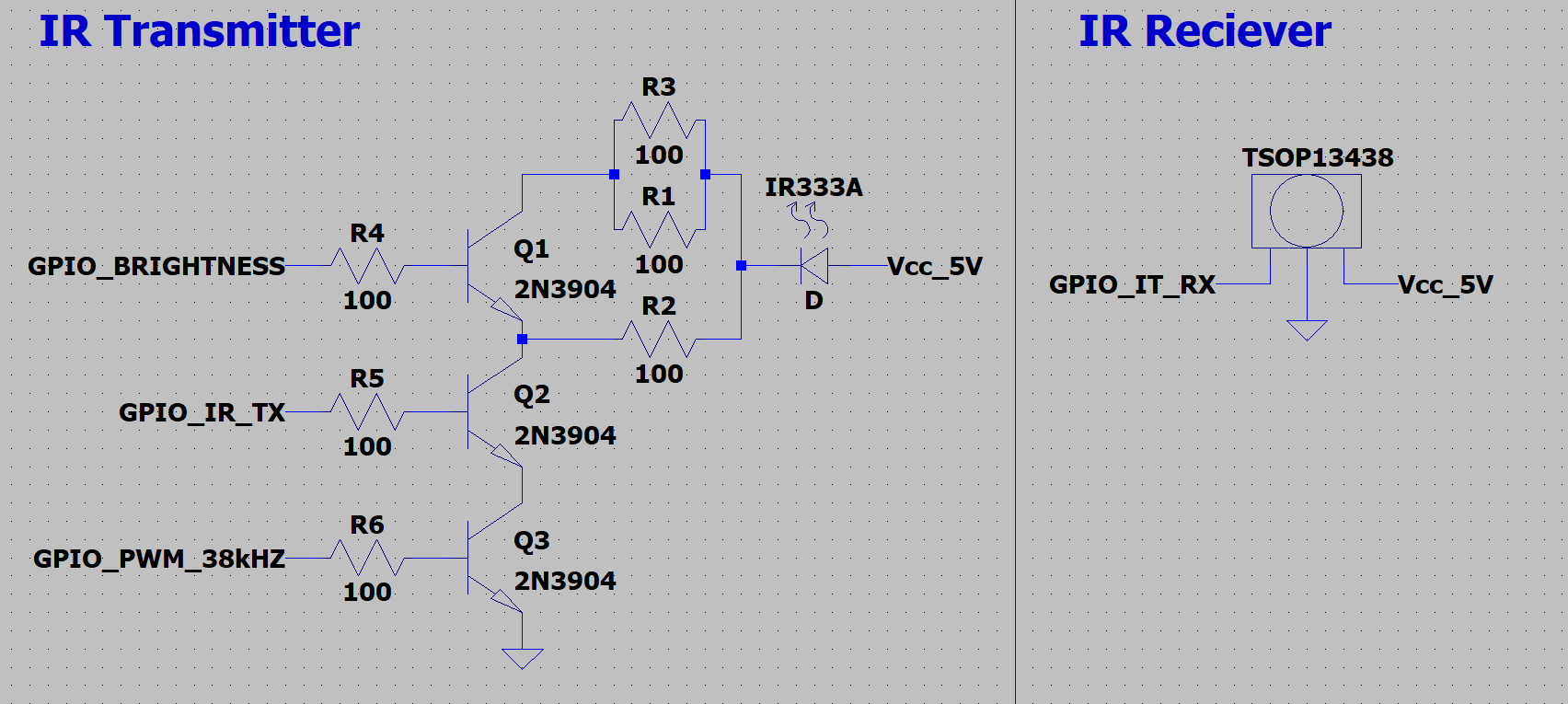This screenshot has height=704, width=1568.
Task: Select the IR LED diode symbol
Action: coord(813,266)
